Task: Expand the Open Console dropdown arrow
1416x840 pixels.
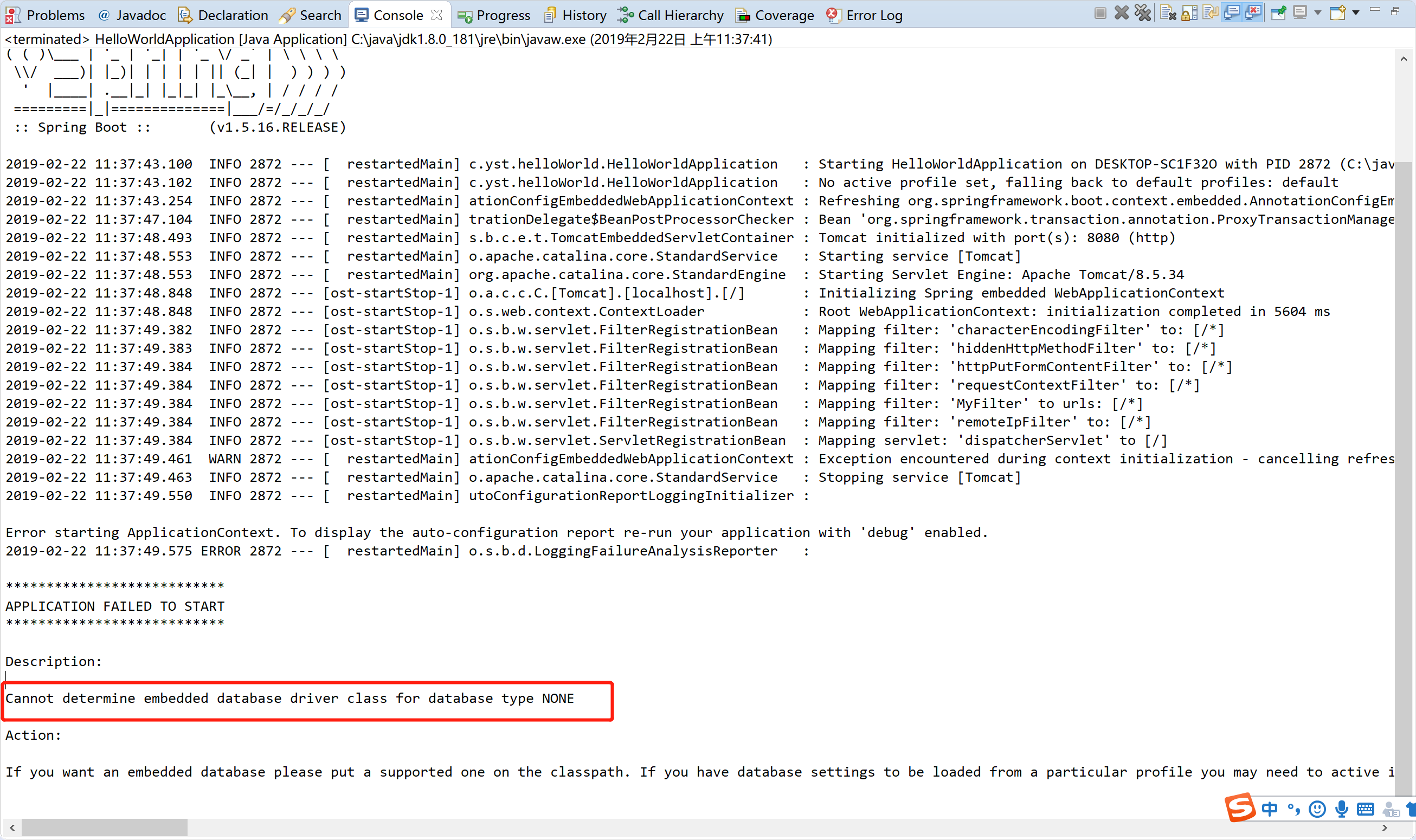Action: [x=1355, y=14]
